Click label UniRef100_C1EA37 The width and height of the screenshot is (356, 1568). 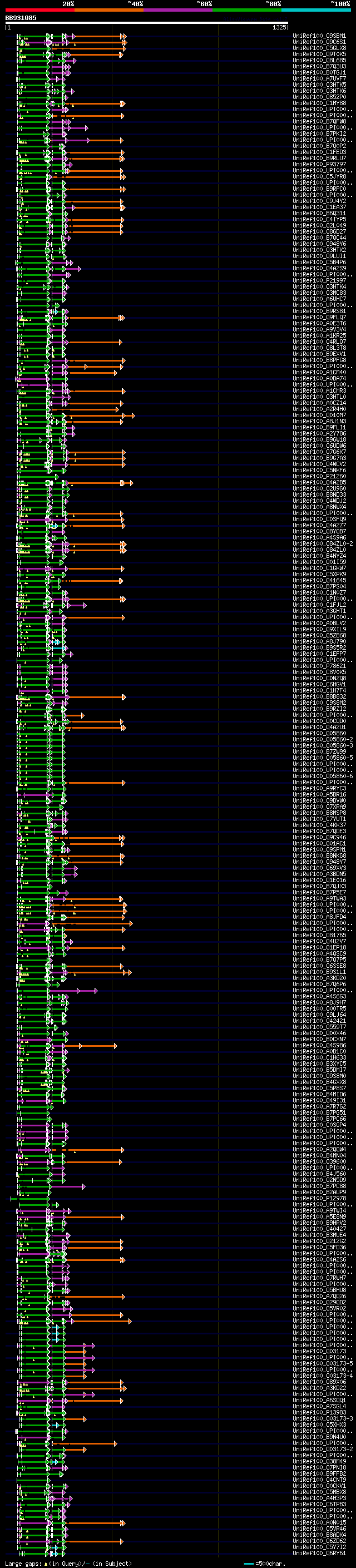click(x=319, y=207)
